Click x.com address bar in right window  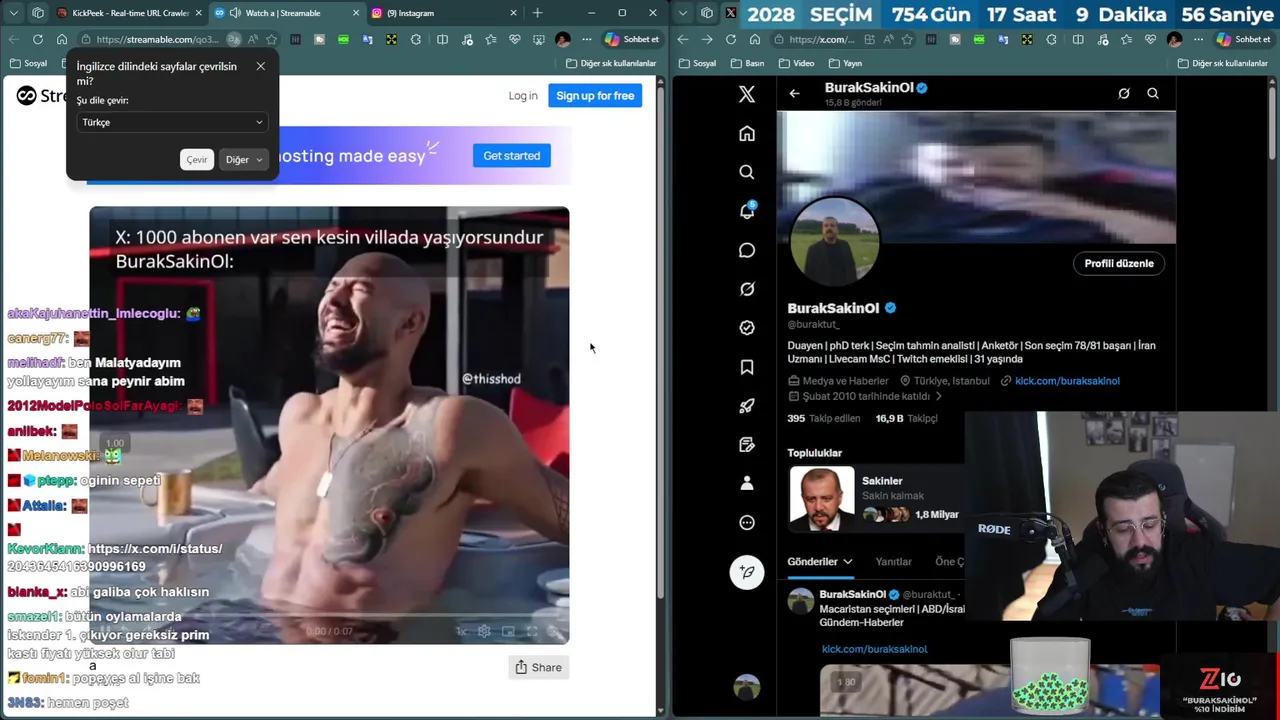pos(821,39)
